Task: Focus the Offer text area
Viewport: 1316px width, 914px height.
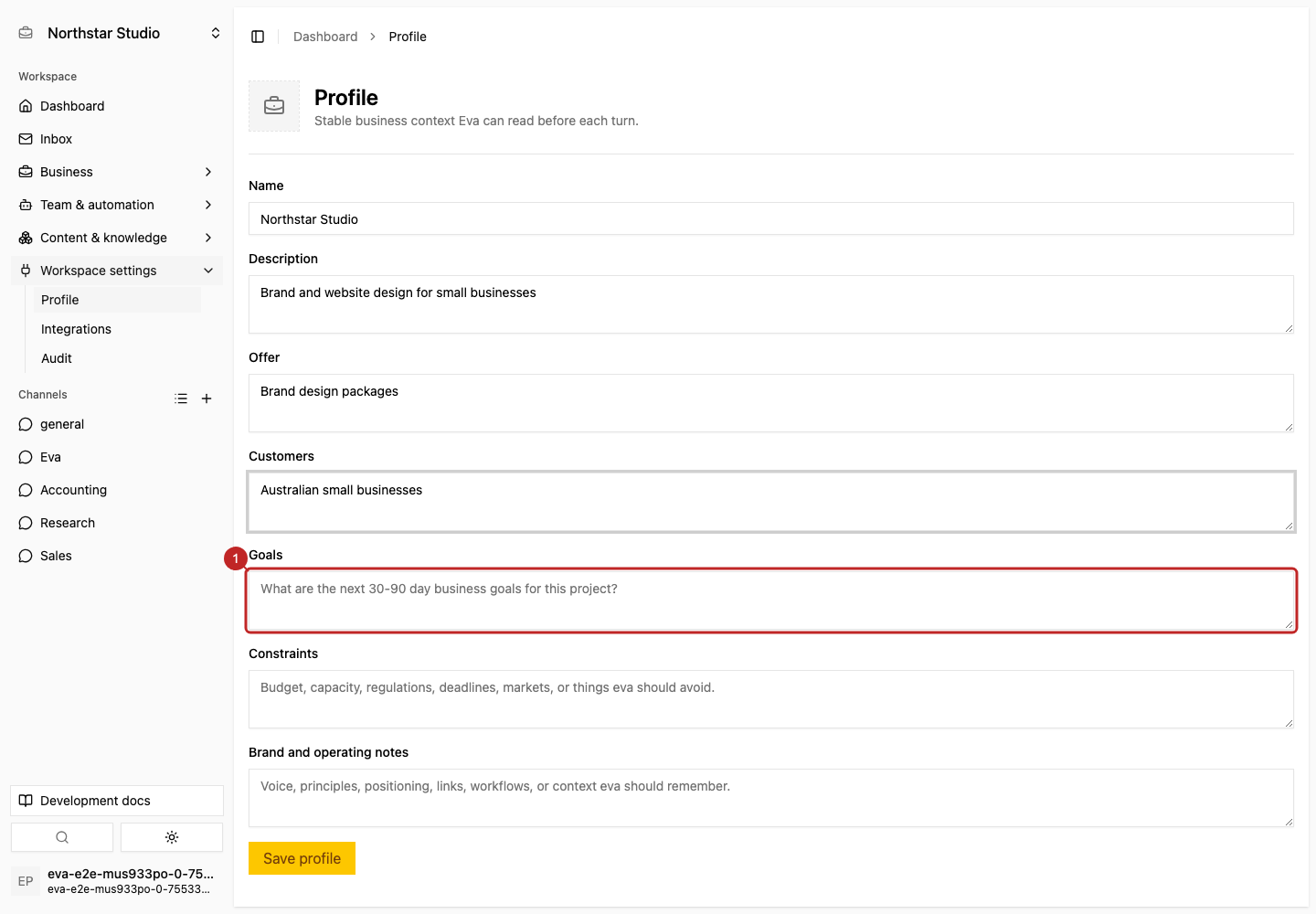Action: tap(771, 403)
